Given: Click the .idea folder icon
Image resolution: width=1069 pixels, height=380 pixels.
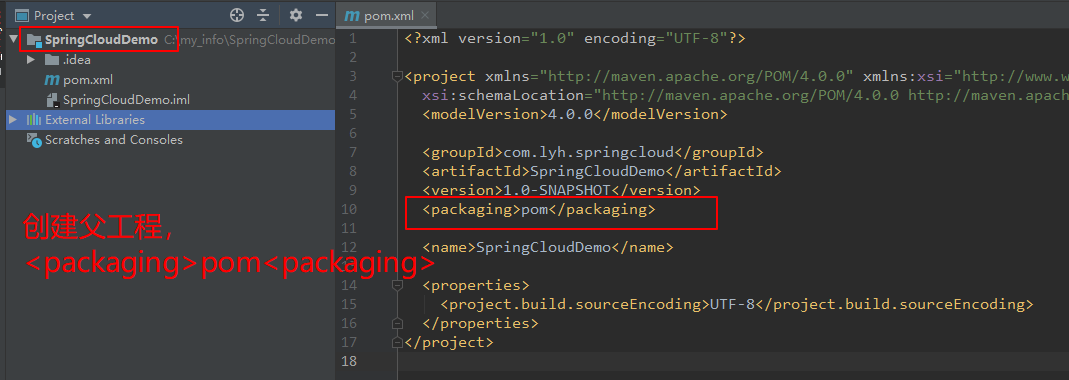Looking at the screenshot, I should point(52,60).
